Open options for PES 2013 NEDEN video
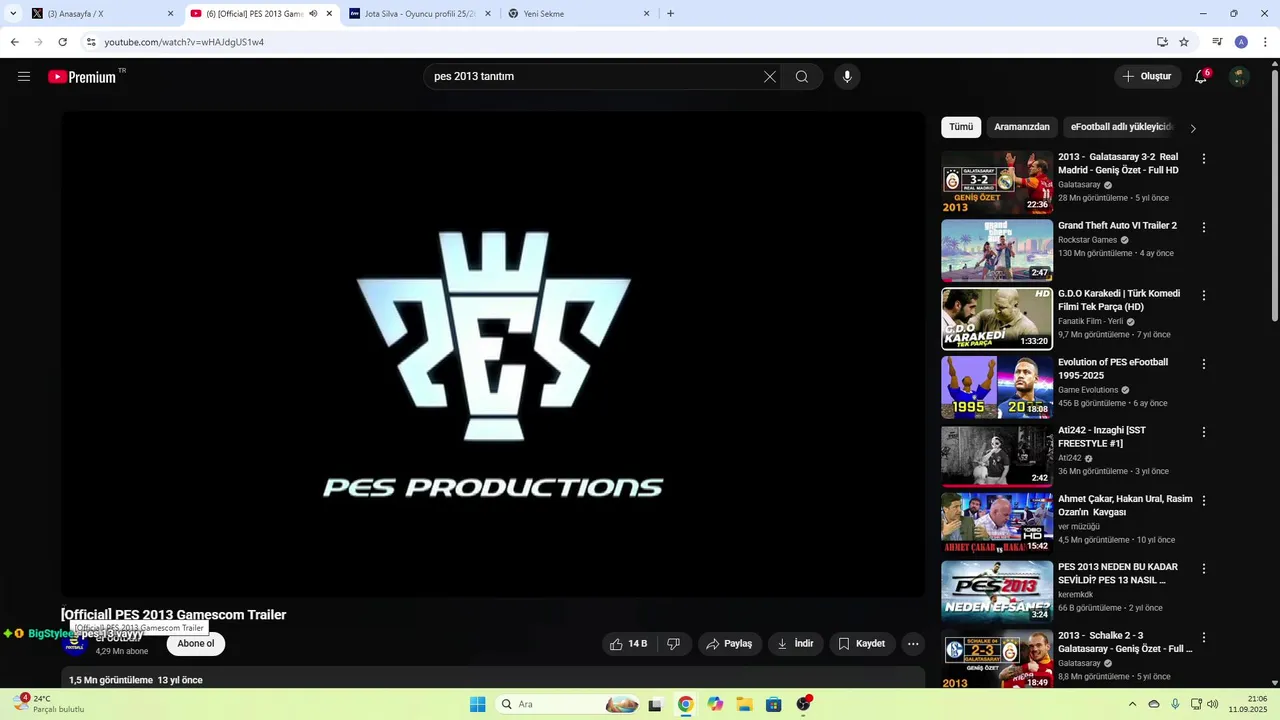 click(x=1204, y=569)
